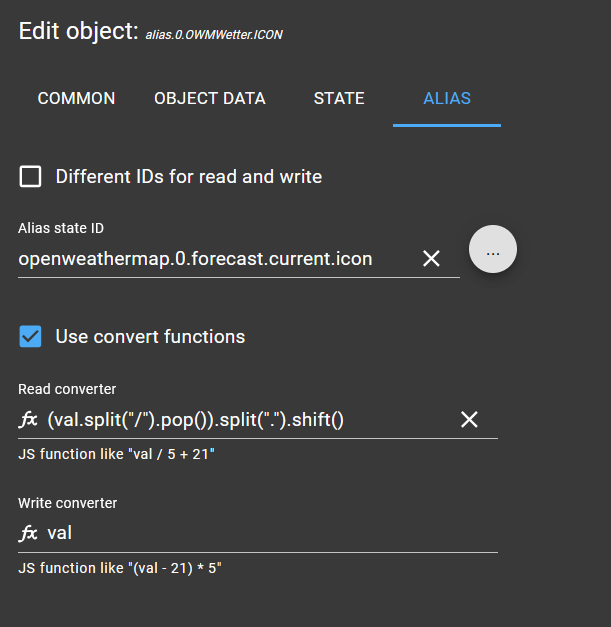Clear the Alias state ID field

[431, 259]
